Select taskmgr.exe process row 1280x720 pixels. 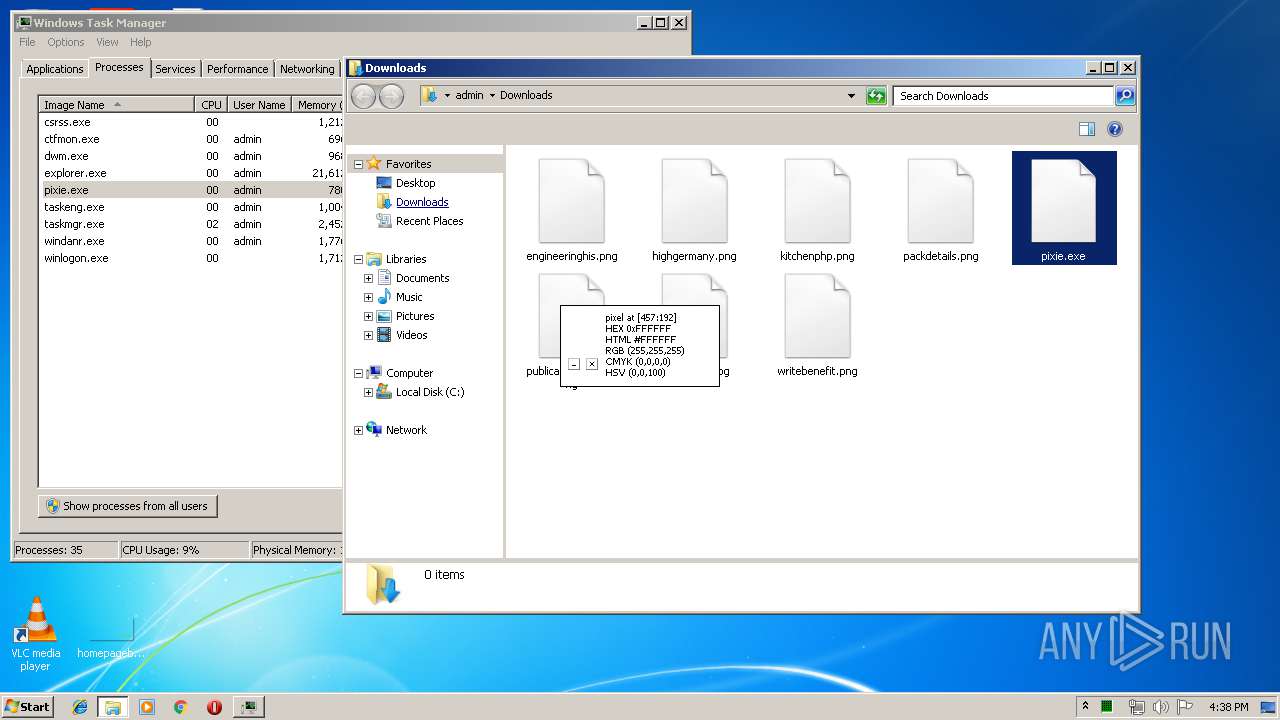[190, 224]
